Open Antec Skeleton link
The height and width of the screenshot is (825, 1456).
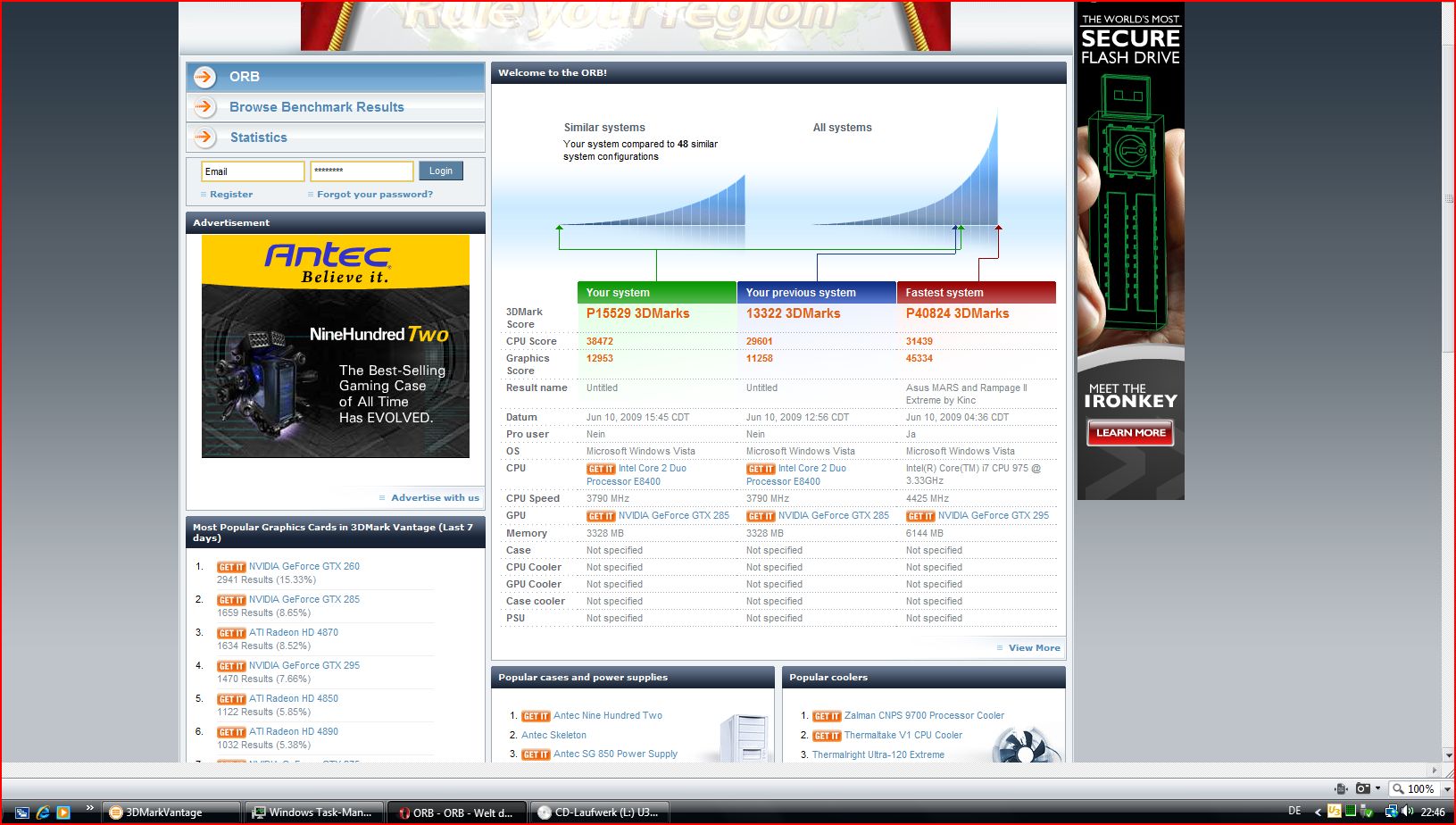coord(553,735)
